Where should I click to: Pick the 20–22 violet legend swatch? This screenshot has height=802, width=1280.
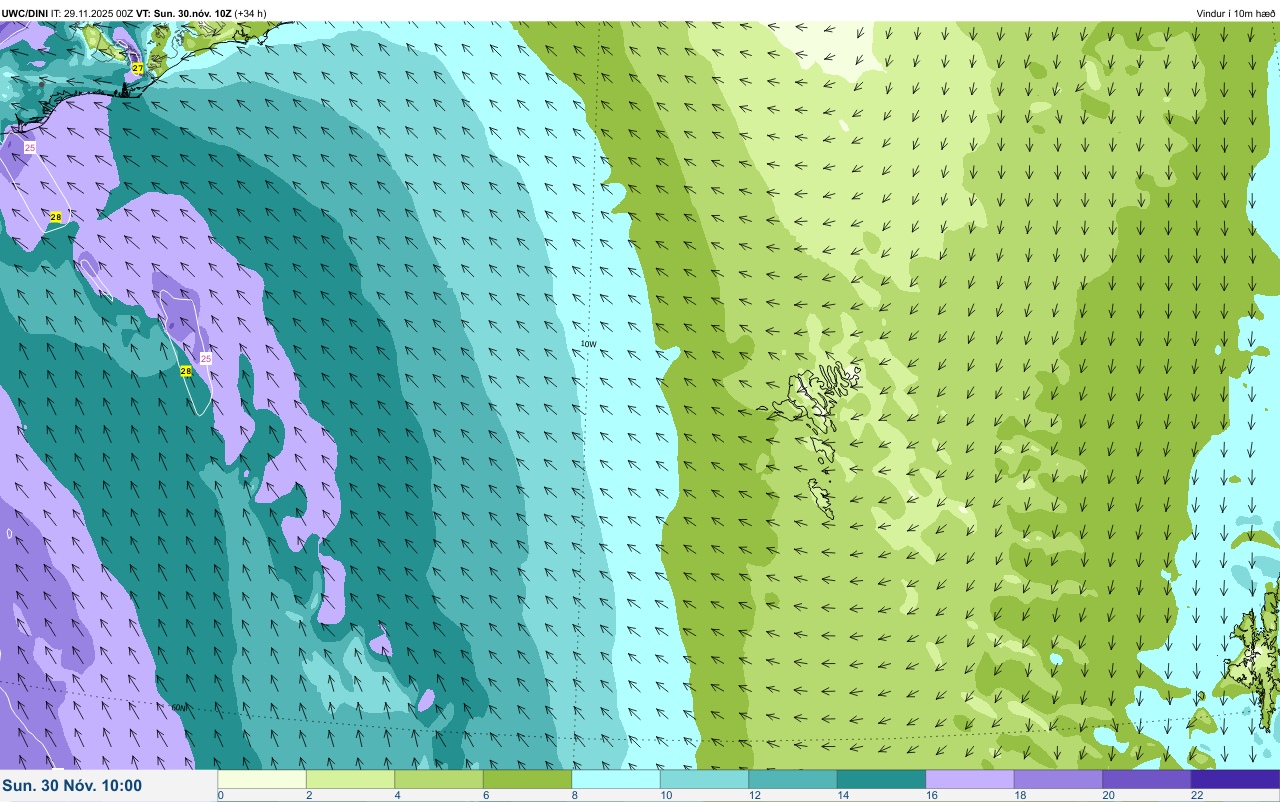pos(1147,779)
